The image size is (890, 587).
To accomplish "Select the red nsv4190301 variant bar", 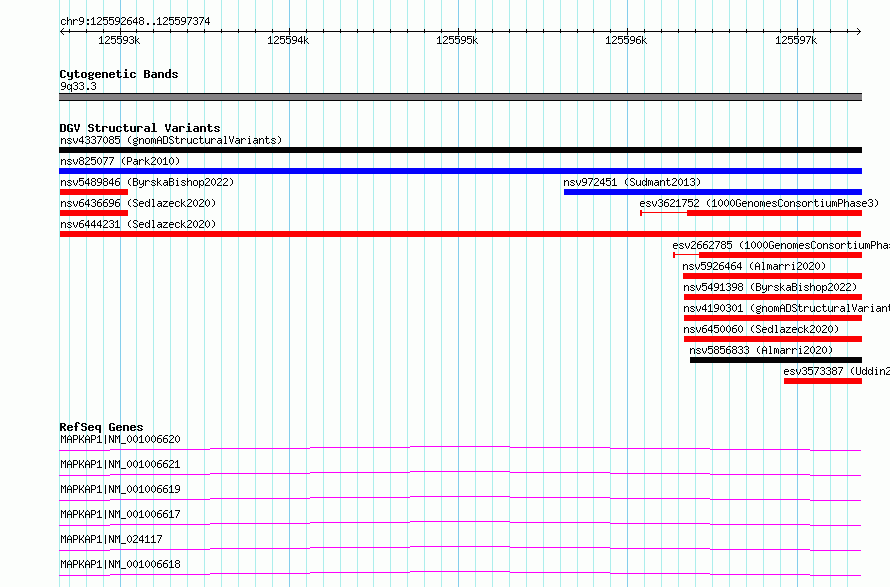I will (x=773, y=318).
